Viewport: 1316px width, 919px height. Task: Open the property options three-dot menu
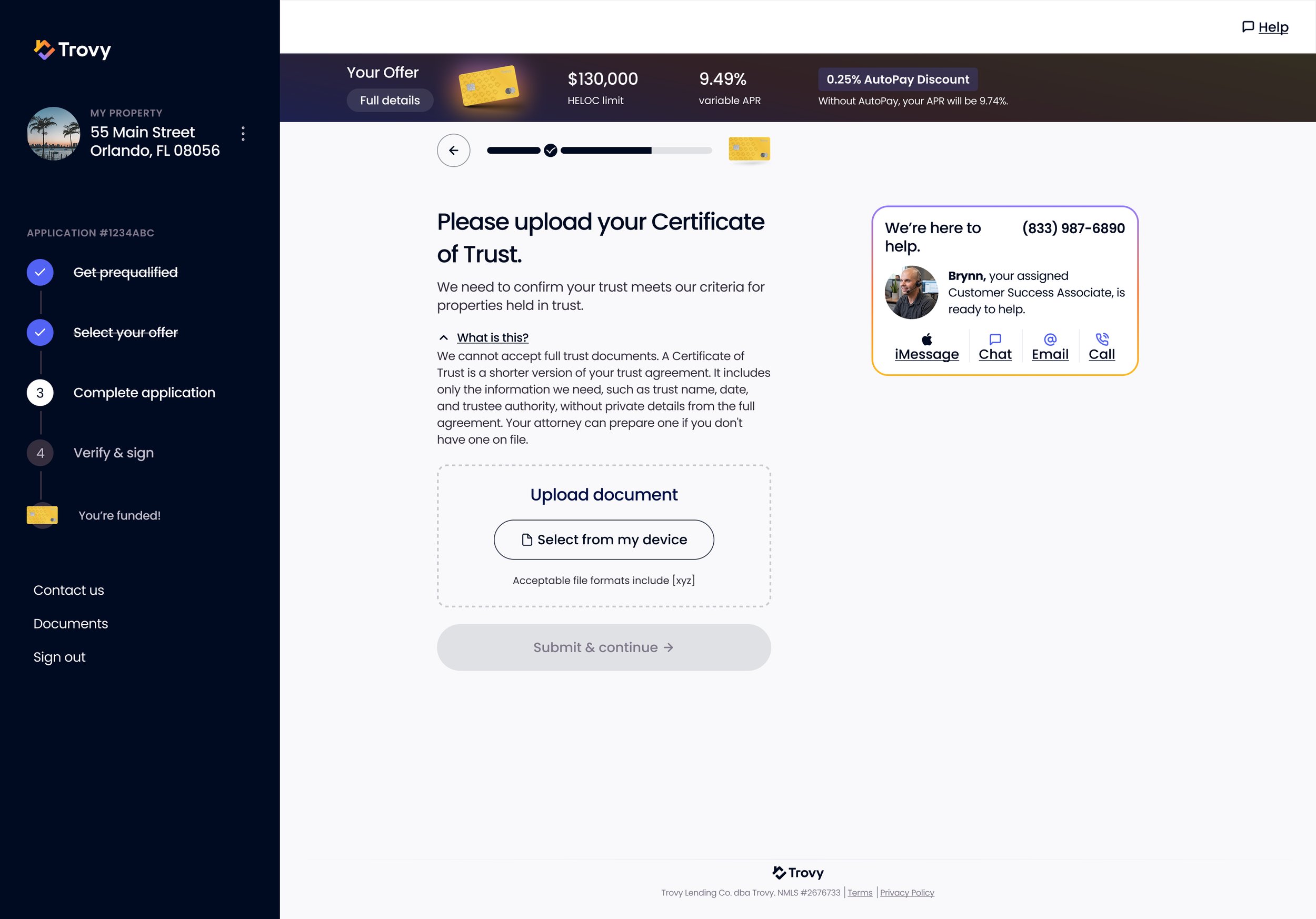point(243,134)
